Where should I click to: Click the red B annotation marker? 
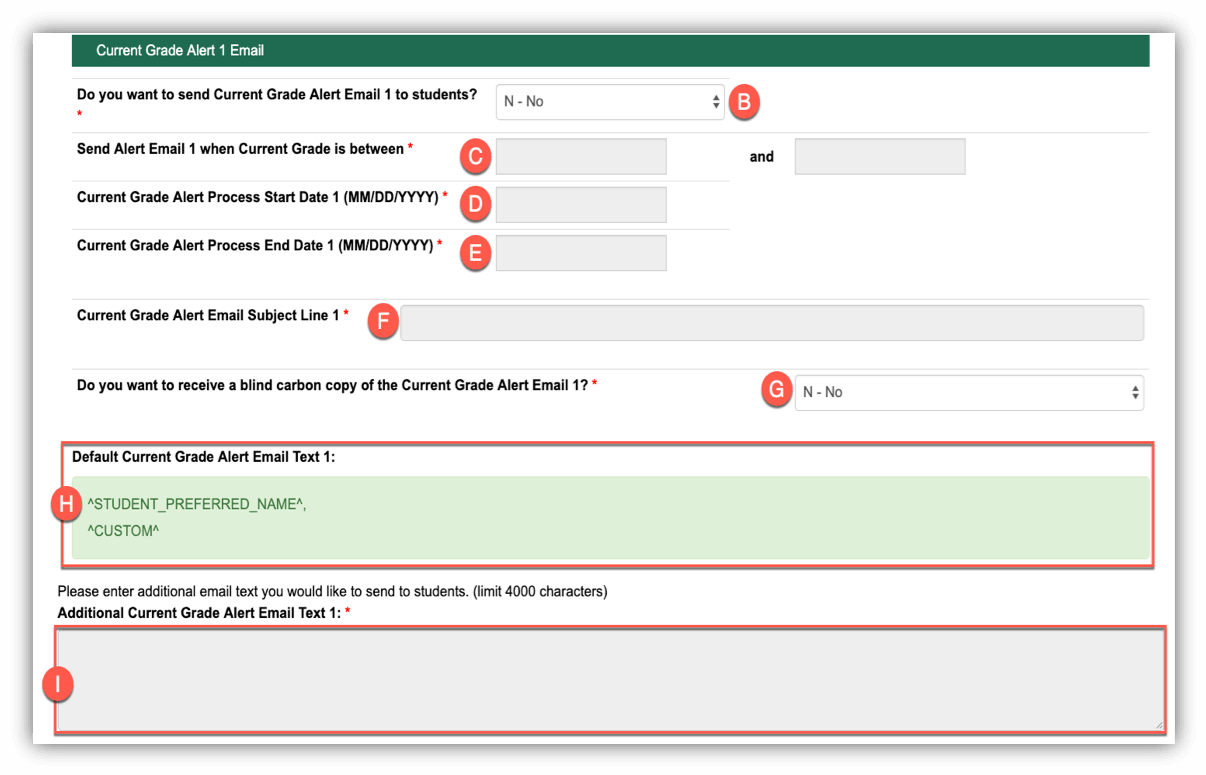point(744,102)
